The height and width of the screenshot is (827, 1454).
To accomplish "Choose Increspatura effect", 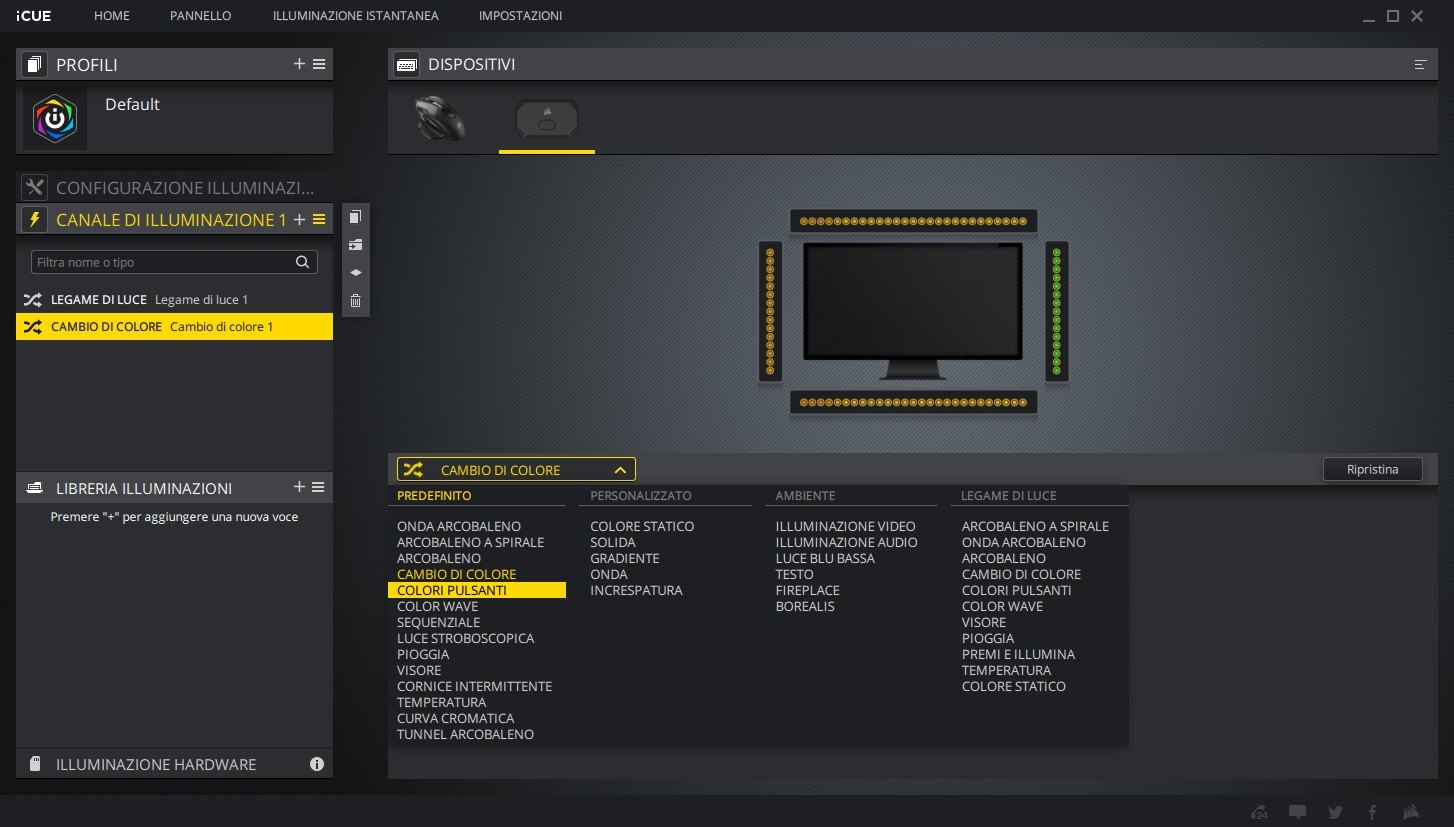I will coord(636,590).
